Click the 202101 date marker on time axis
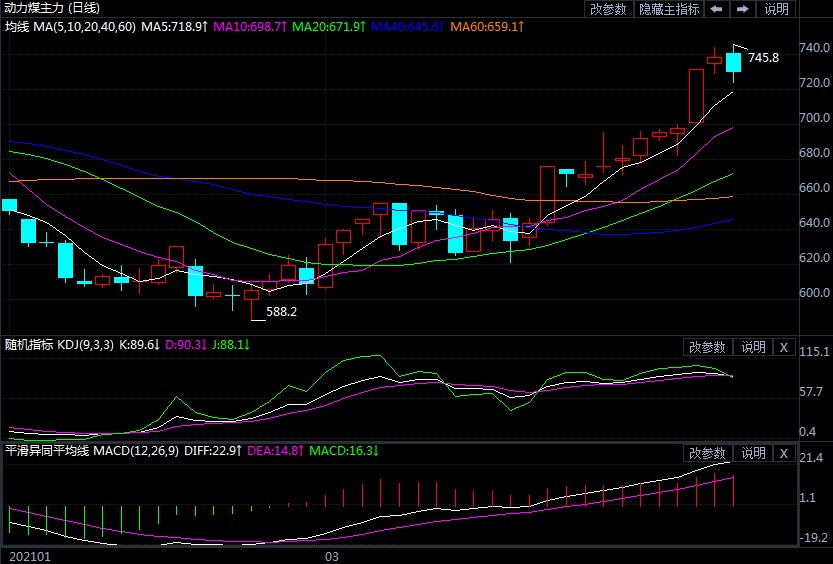 (x=27, y=555)
